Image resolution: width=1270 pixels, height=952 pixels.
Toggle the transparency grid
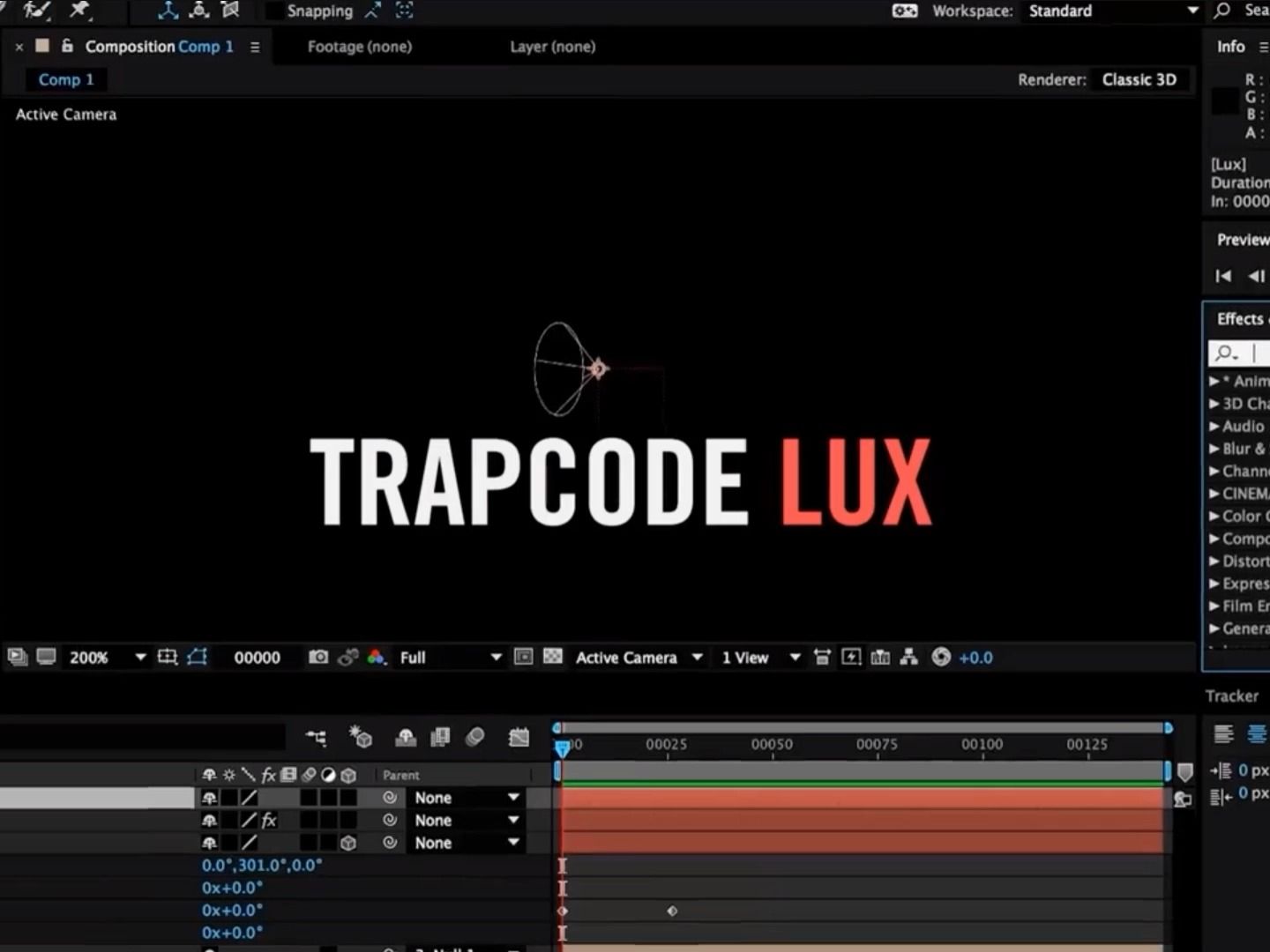553,657
